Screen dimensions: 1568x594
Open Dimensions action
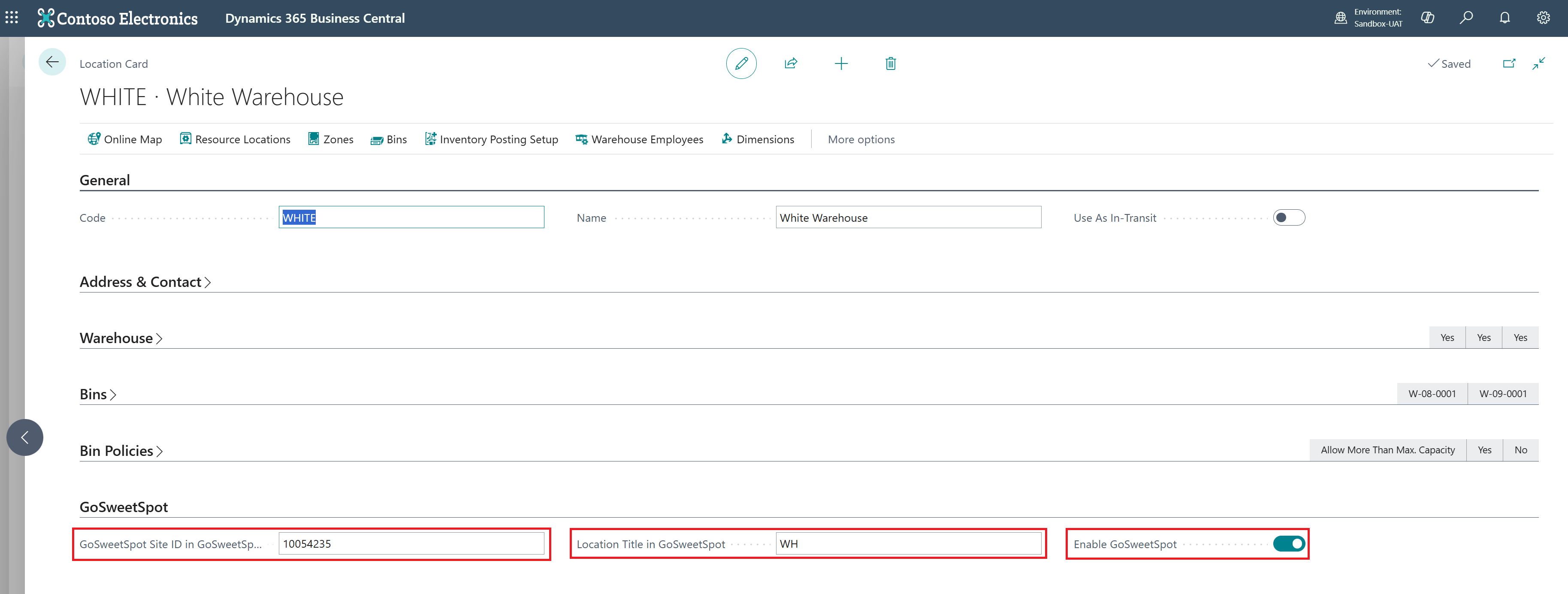pos(758,139)
